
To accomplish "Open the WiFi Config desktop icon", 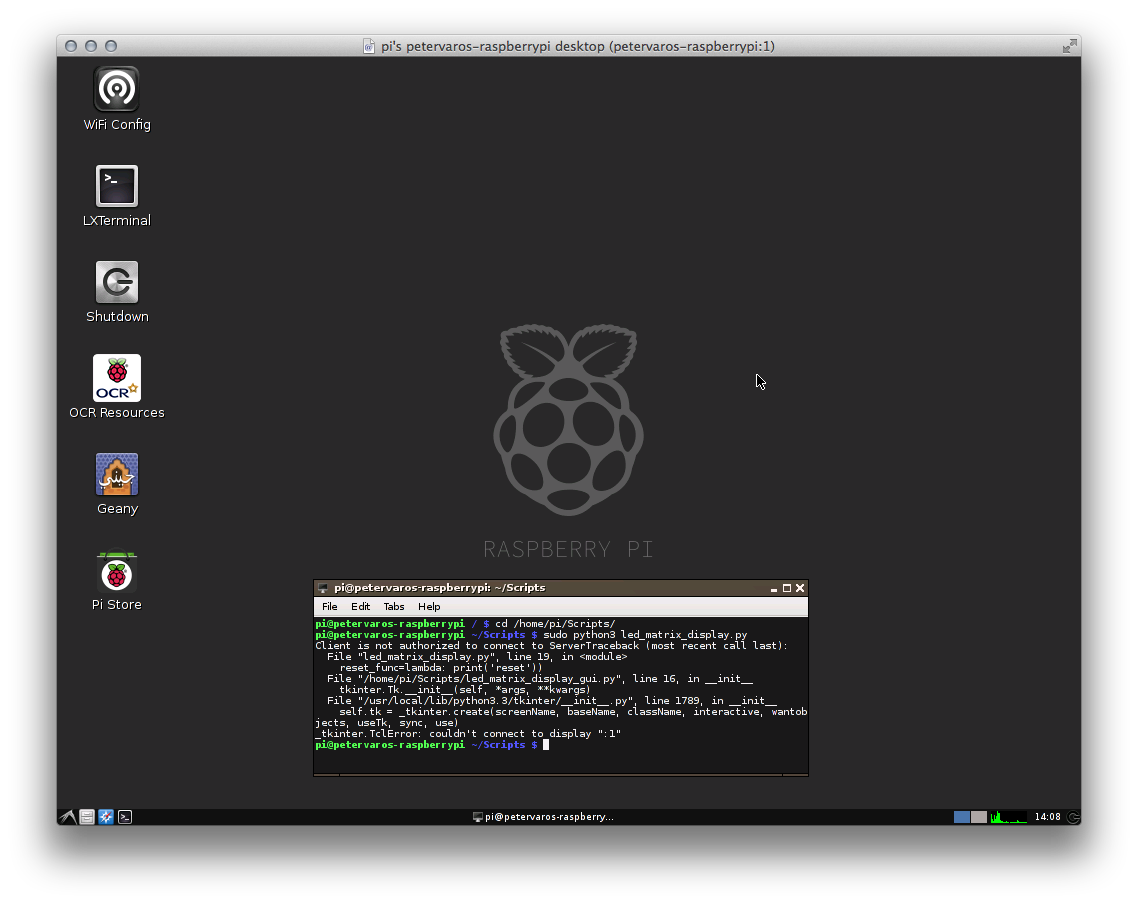I will 117,99.
